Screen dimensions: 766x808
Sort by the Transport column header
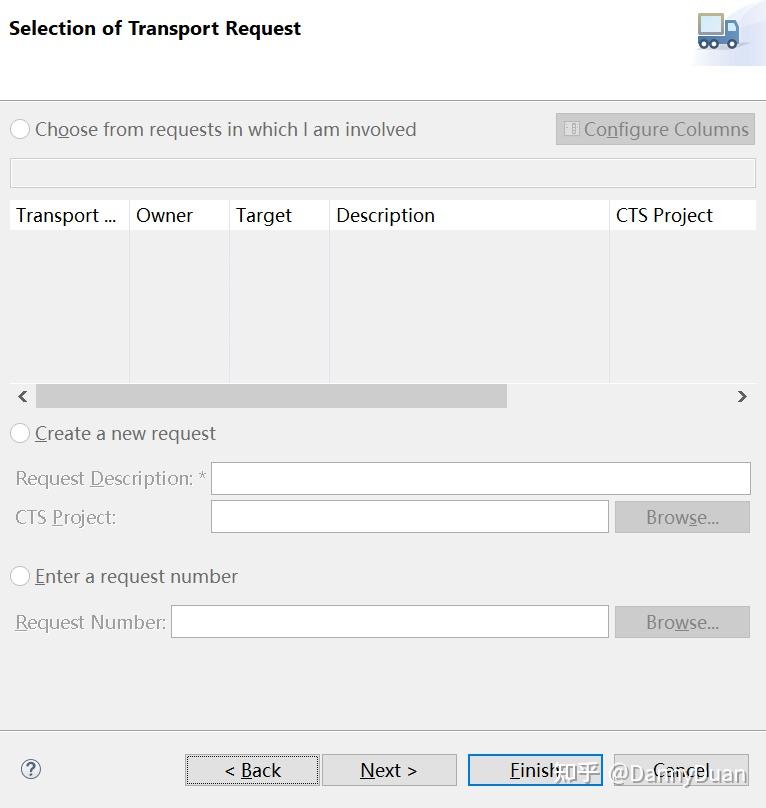tap(68, 215)
